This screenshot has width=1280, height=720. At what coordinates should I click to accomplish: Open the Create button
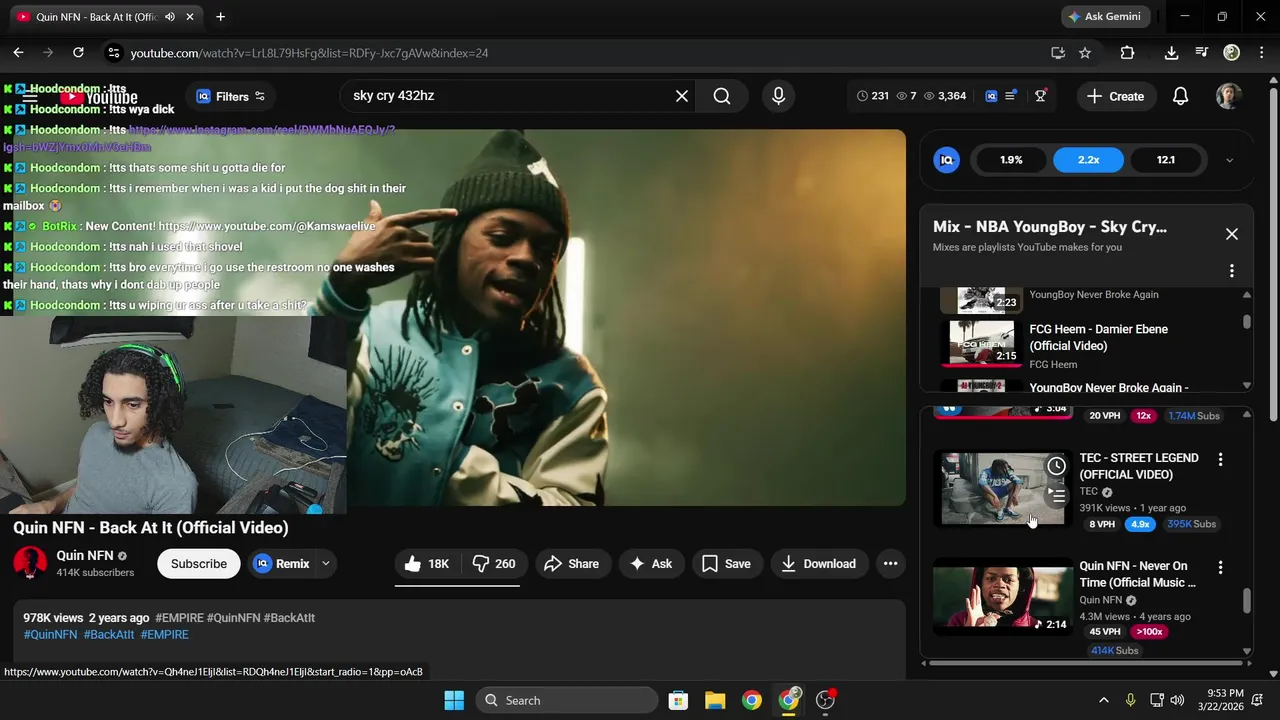pyautogui.click(x=1115, y=96)
